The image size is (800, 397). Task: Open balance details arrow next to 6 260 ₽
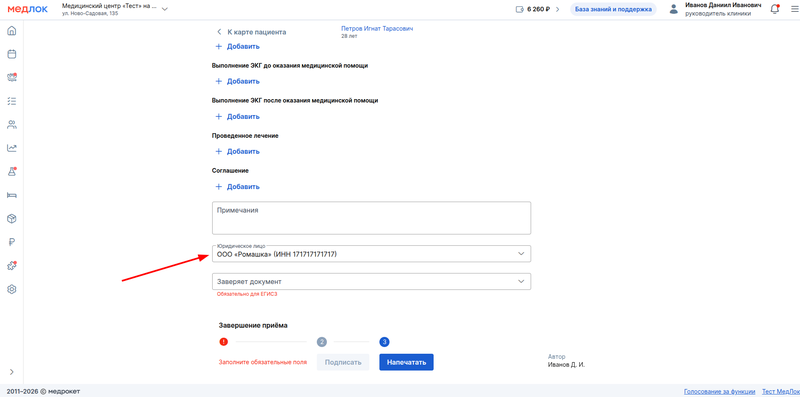click(x=558, y=9)
